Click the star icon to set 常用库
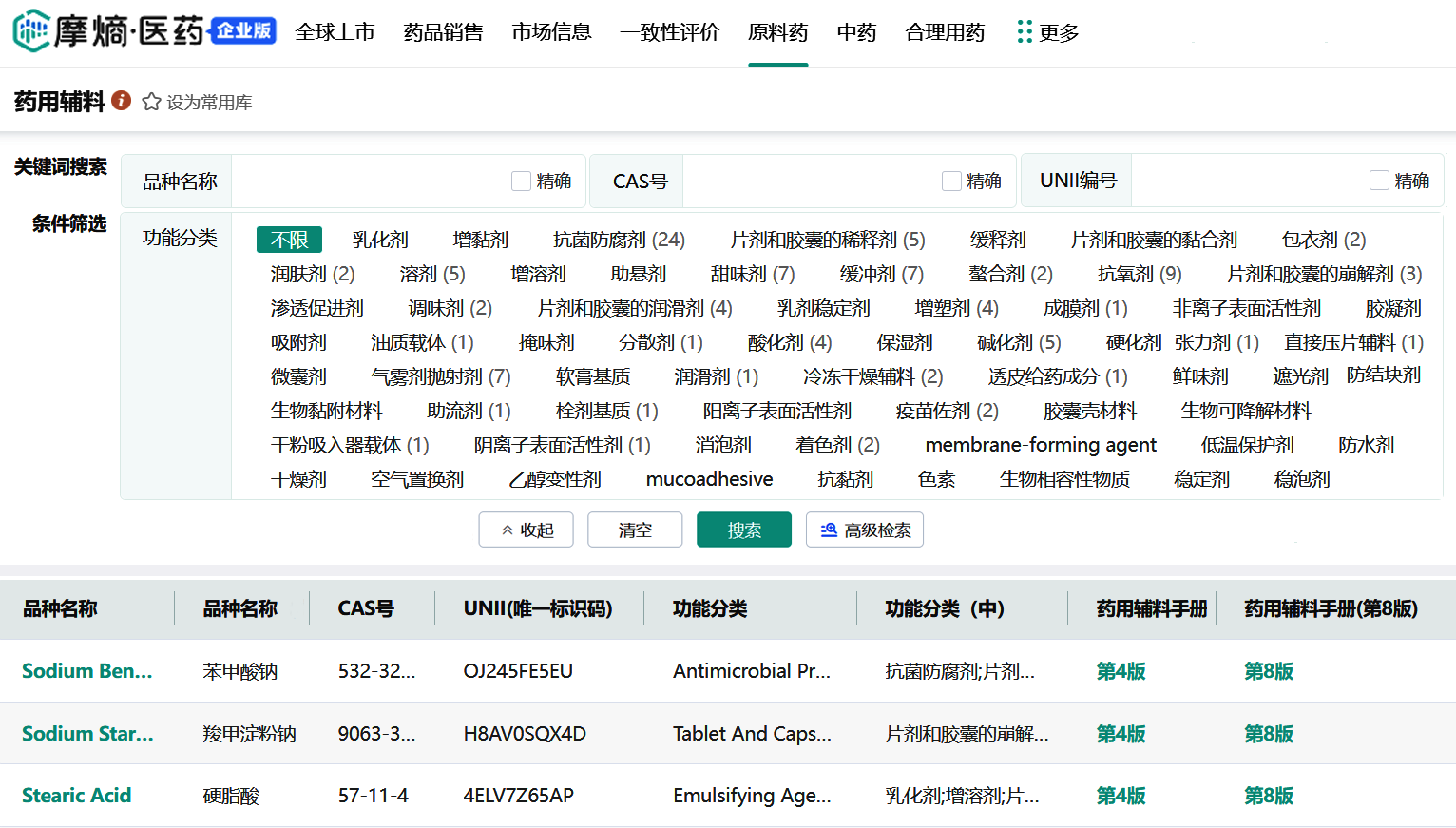The image size is (1456, 828). tap(151, 102)
